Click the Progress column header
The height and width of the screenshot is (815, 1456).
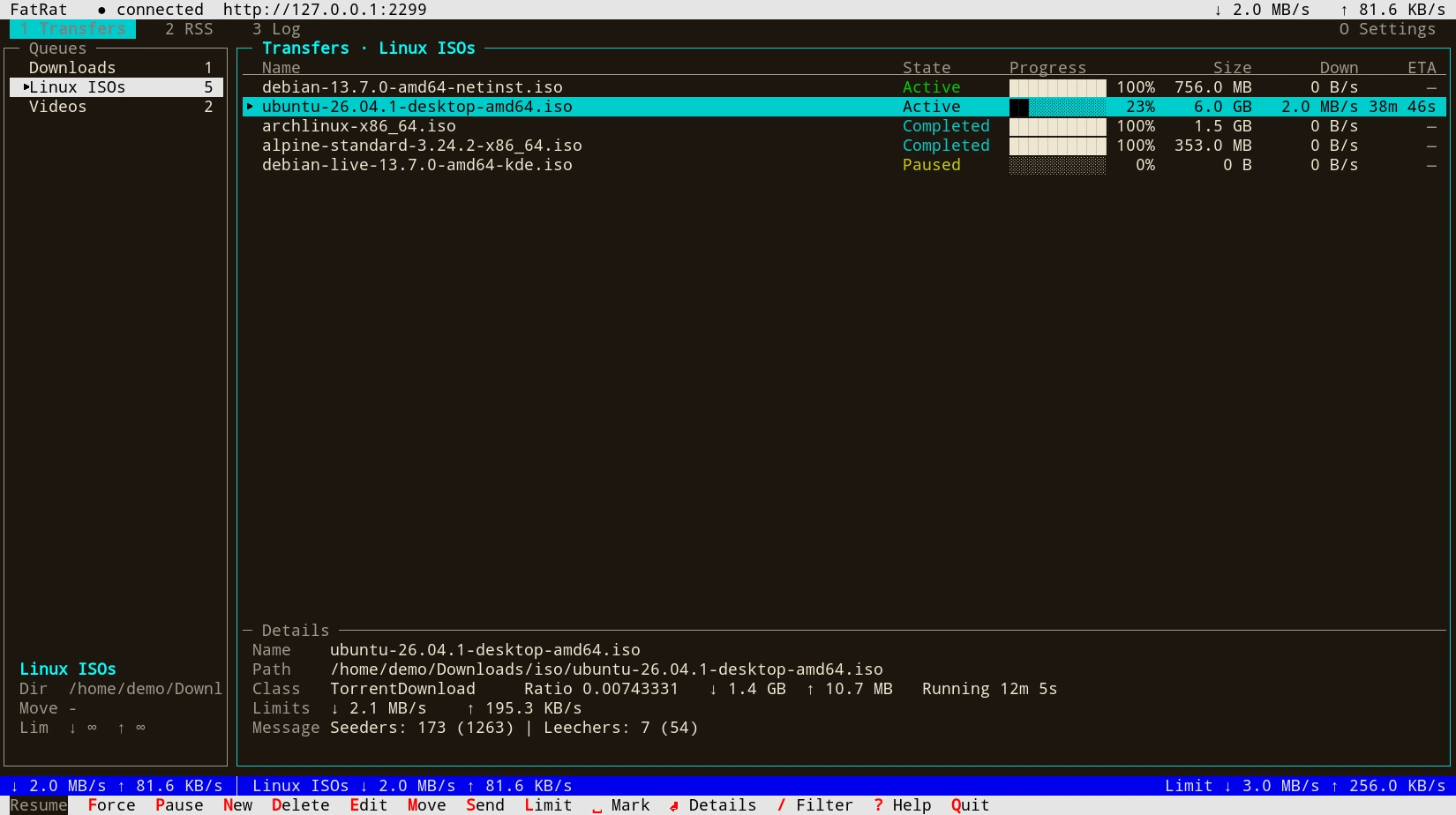tap(1047, 68)
